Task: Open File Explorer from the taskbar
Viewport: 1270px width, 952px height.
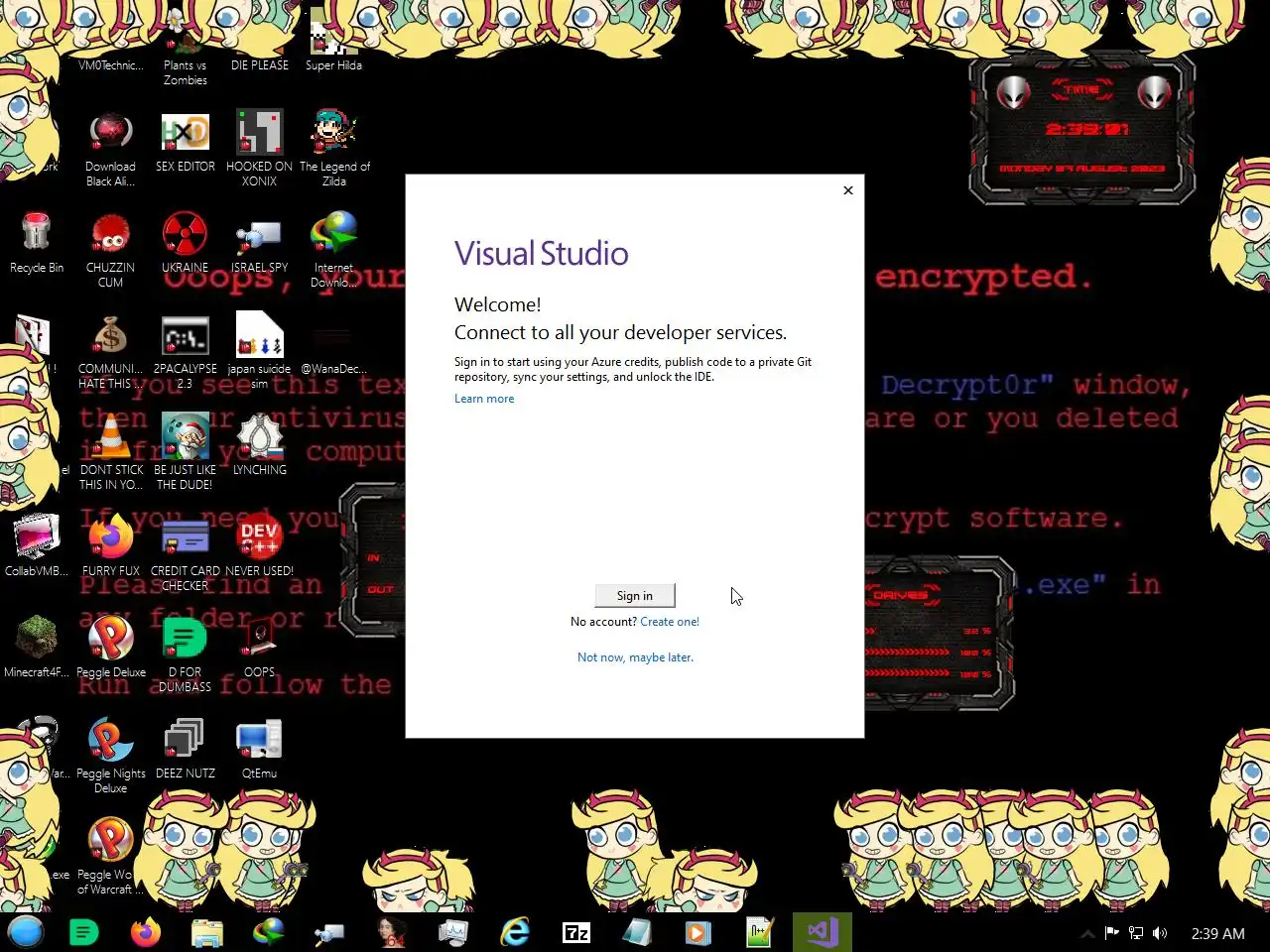Action: click(x=207, y=932)
